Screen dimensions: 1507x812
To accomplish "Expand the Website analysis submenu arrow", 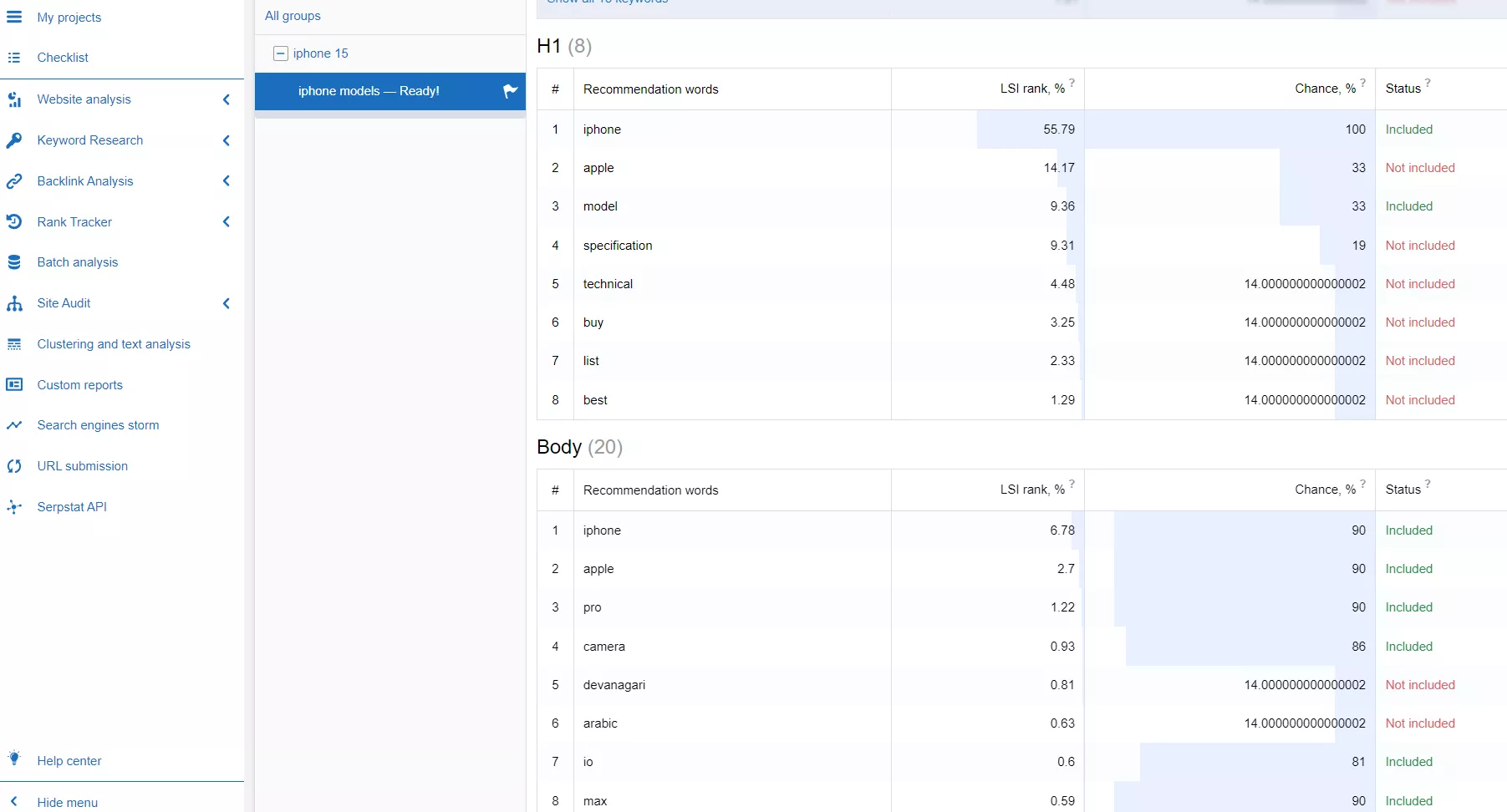I will point(227,99).
